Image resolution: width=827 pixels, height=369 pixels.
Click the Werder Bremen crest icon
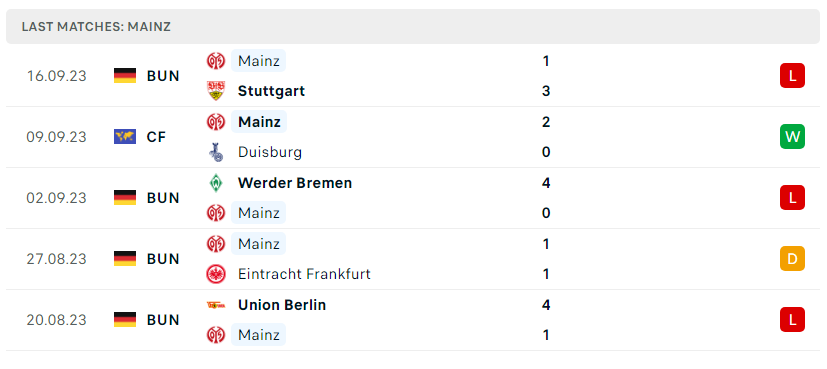[x=216, y=183]
